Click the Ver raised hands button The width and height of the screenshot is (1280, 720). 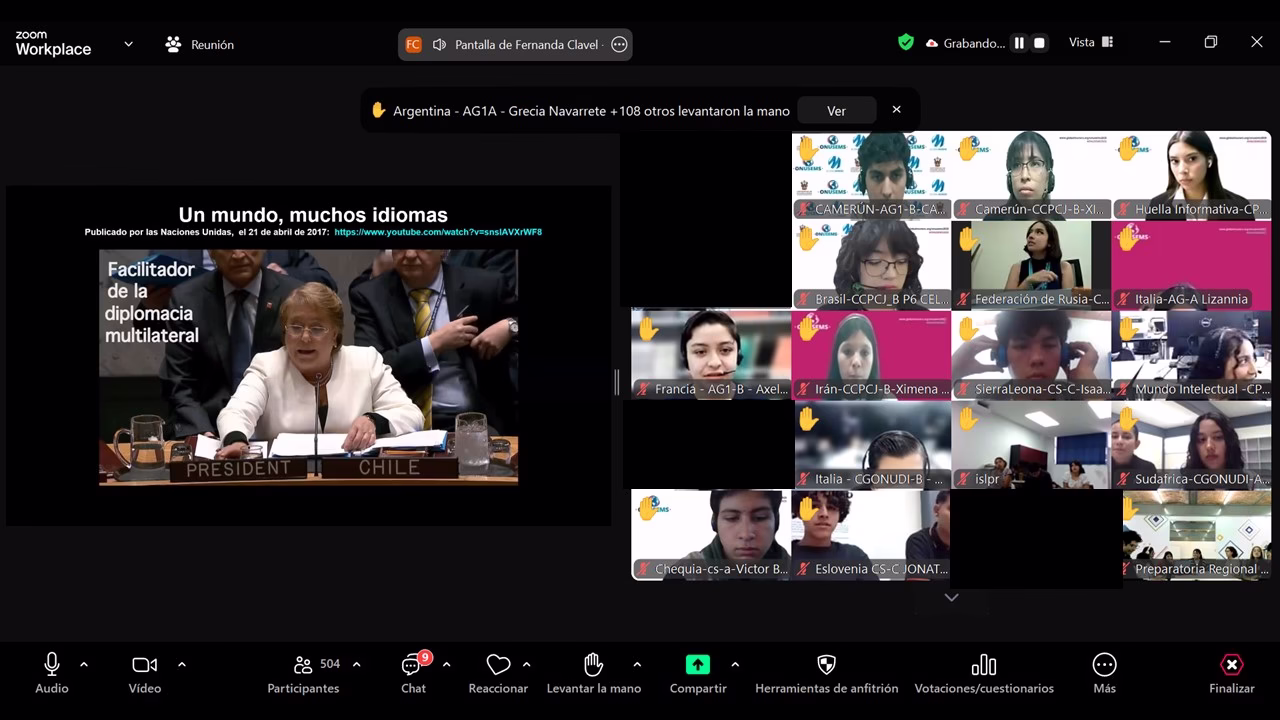836,111
